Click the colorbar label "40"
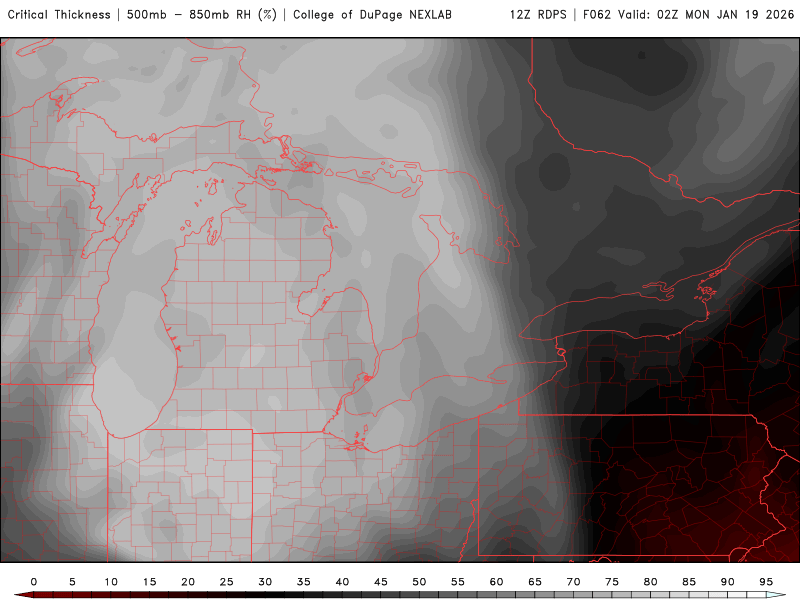 [342, 582]
